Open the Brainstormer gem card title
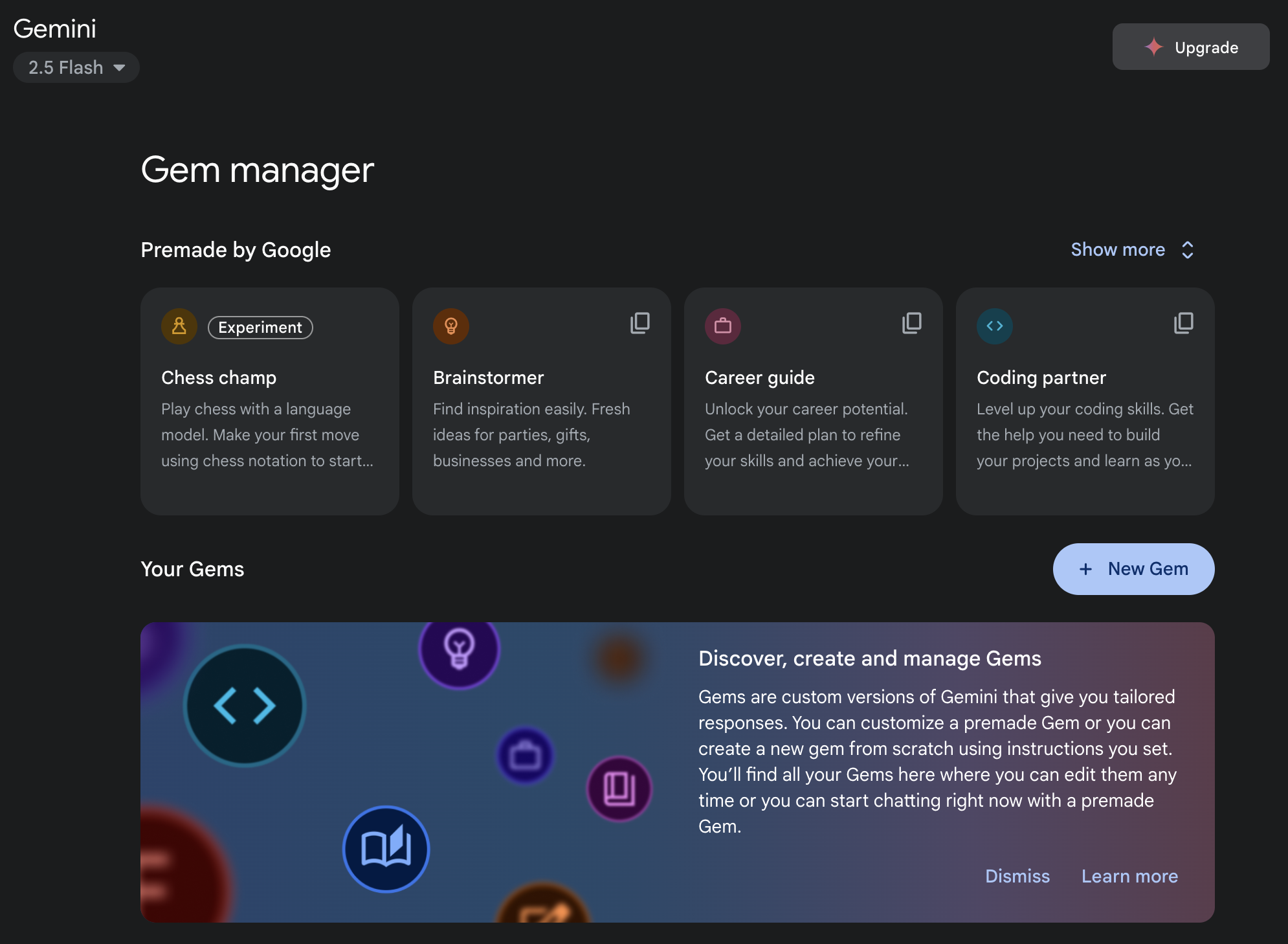This screenshot has width=1288, height=944. point(489,377)
